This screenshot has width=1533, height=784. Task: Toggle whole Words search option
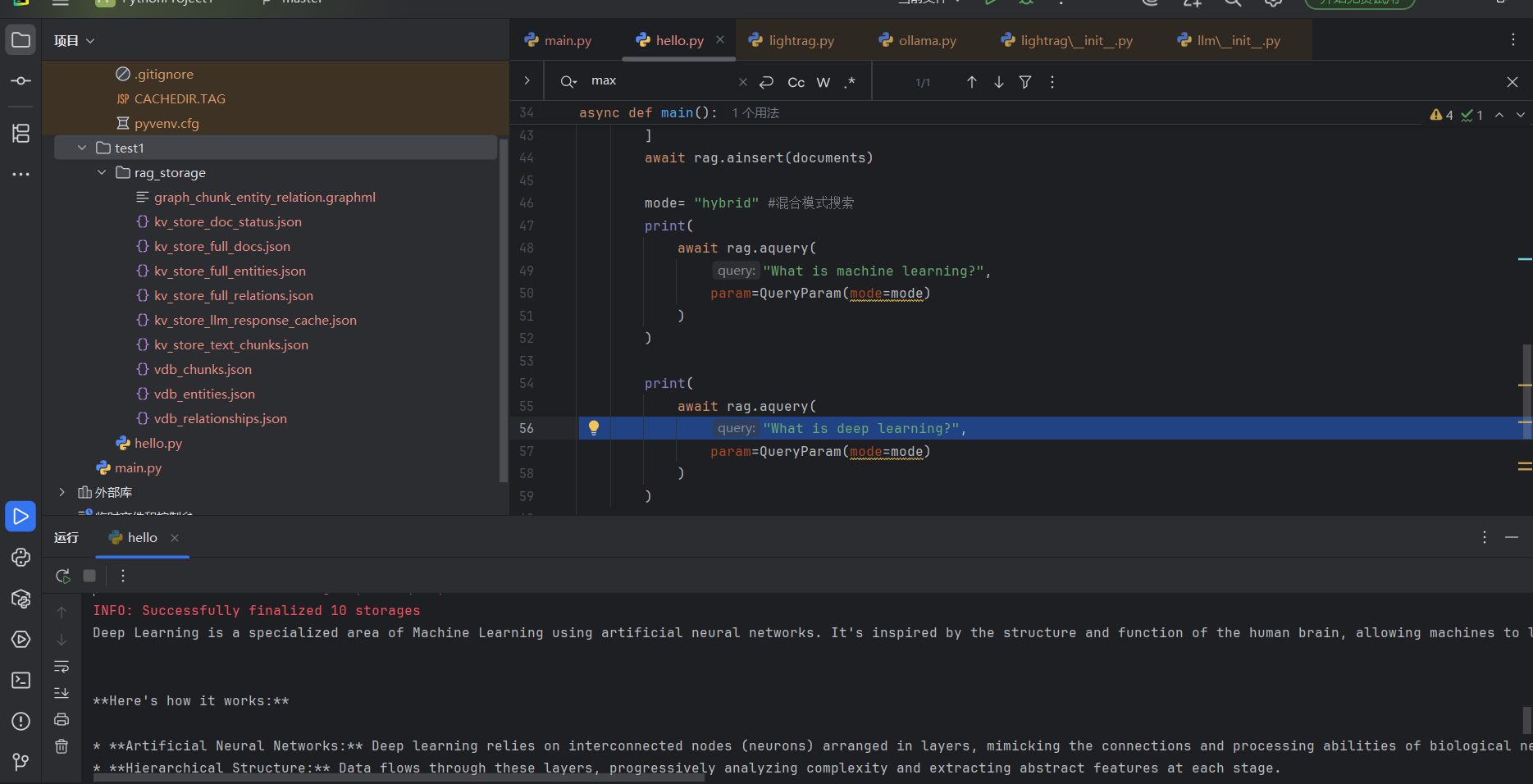click(824, 82)
